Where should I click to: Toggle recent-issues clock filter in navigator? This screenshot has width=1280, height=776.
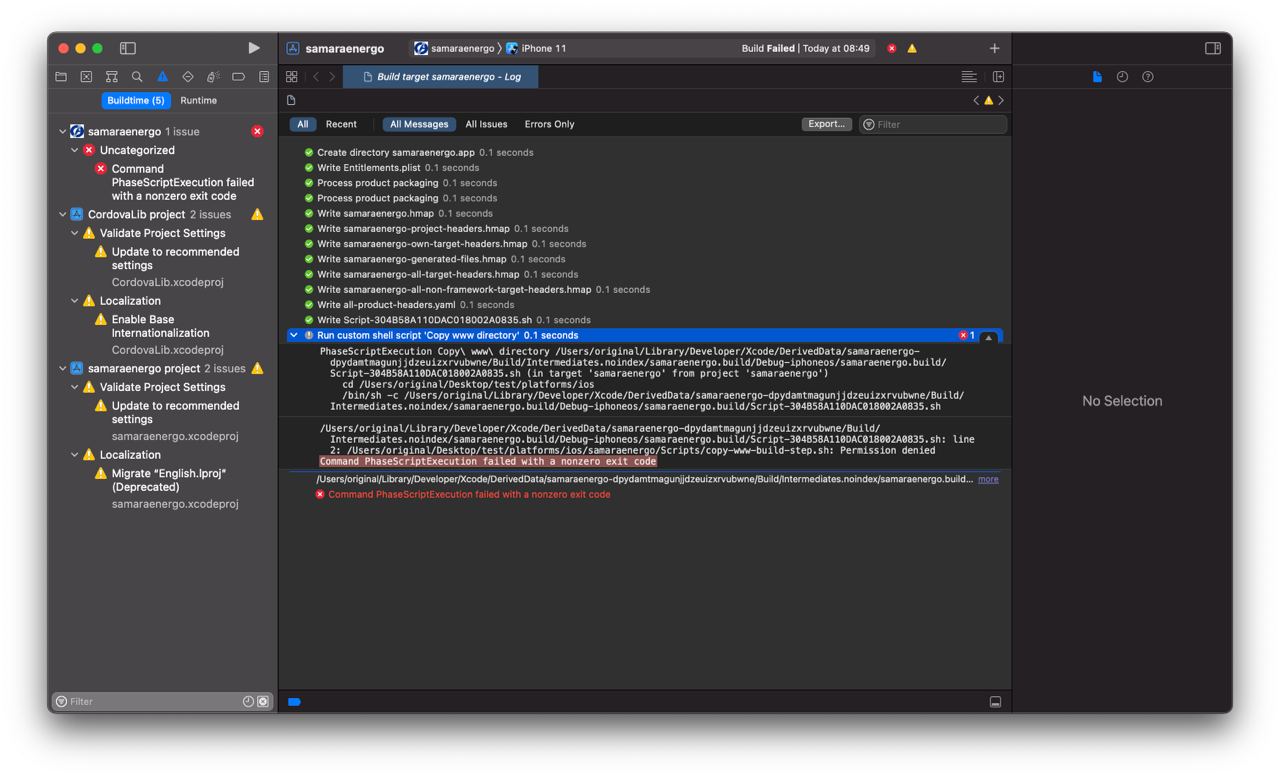248,701
